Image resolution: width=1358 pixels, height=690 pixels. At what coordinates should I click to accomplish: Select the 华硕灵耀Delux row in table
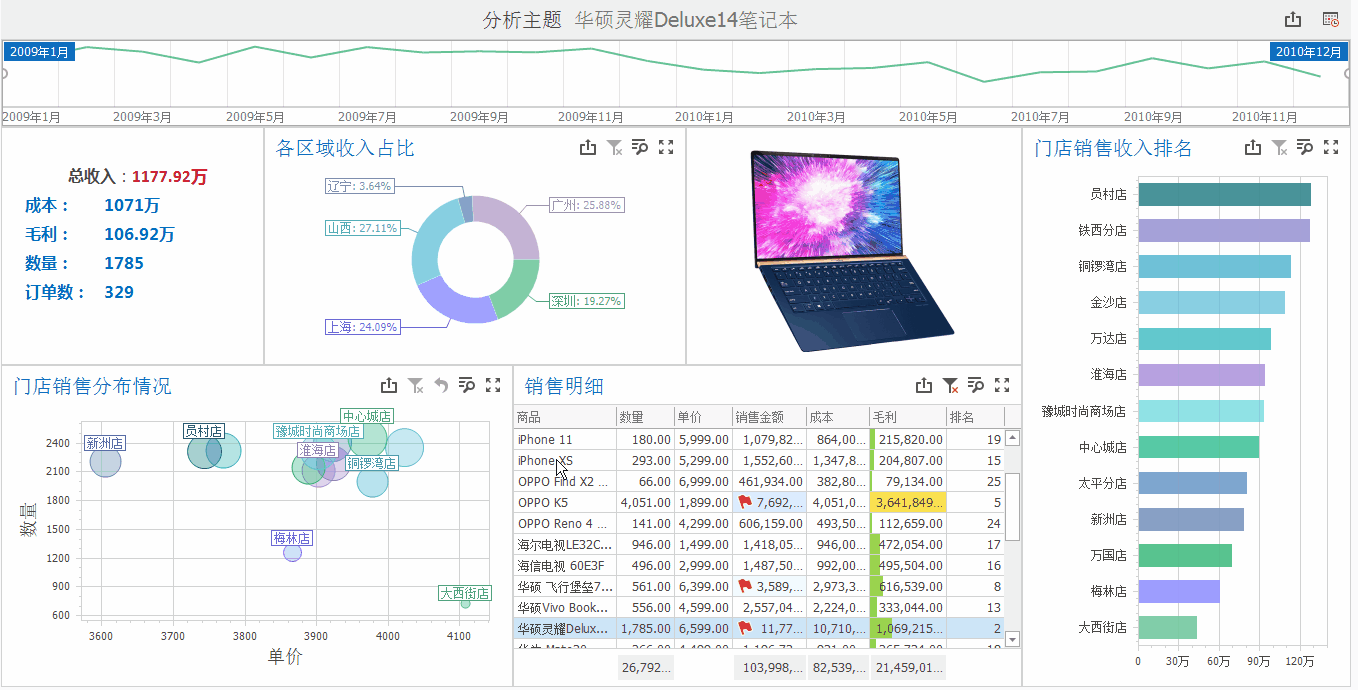565,628
